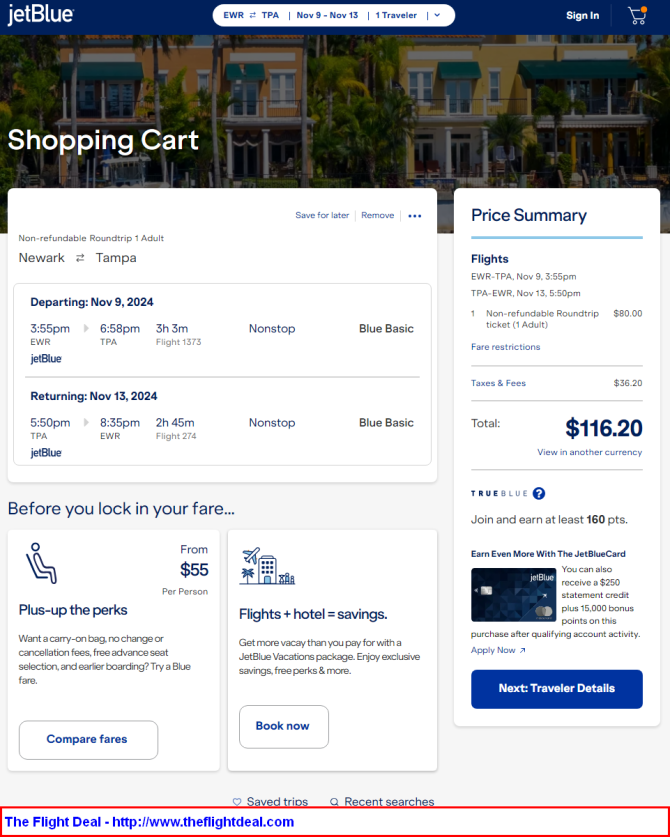Click the seat icon on perks card
670x837 pixels.
pos(41,563)
